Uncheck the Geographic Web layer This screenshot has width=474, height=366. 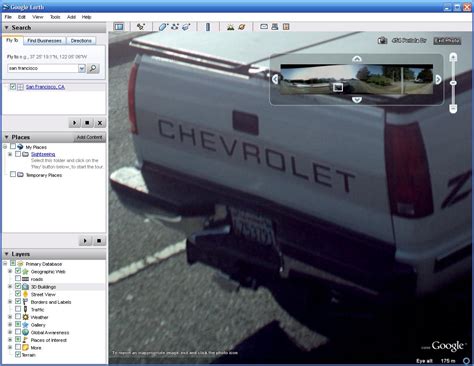(x=18, y=271)
